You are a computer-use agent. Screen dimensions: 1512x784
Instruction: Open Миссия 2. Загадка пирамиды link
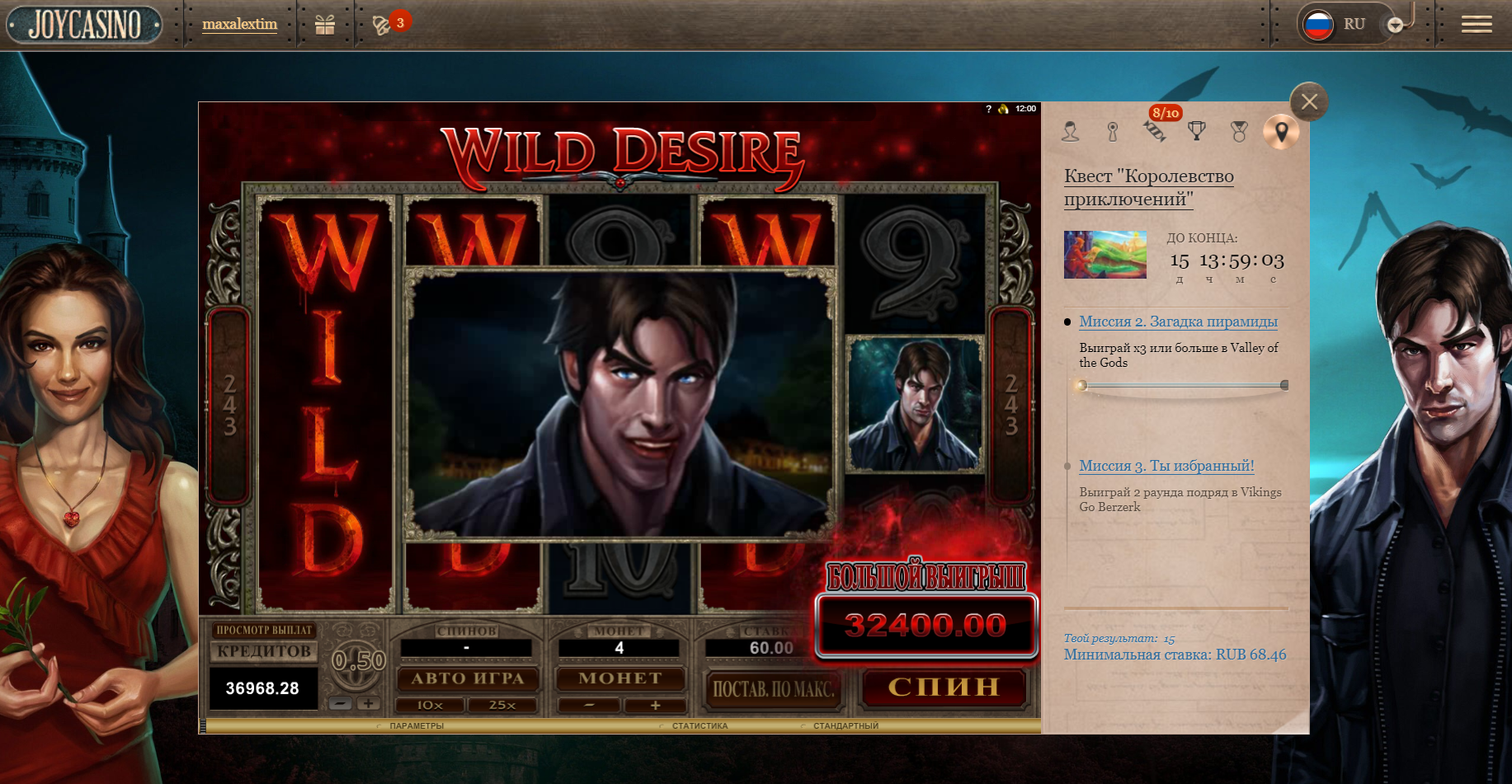1178,322
